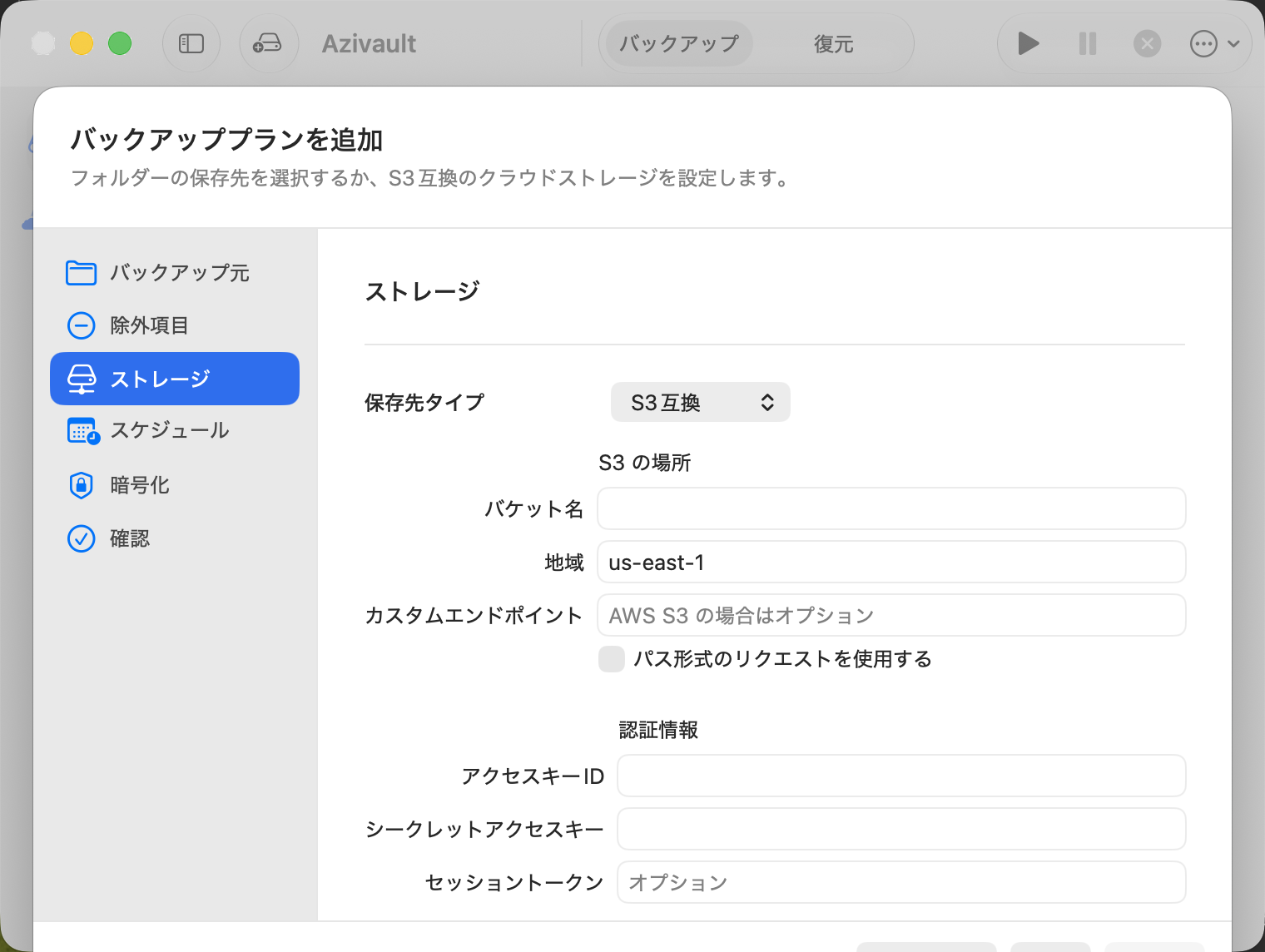Enable パス形式のリクエストを使用する checkbox
This screenshot has width=1265, height=952.
tap(612, 659)
